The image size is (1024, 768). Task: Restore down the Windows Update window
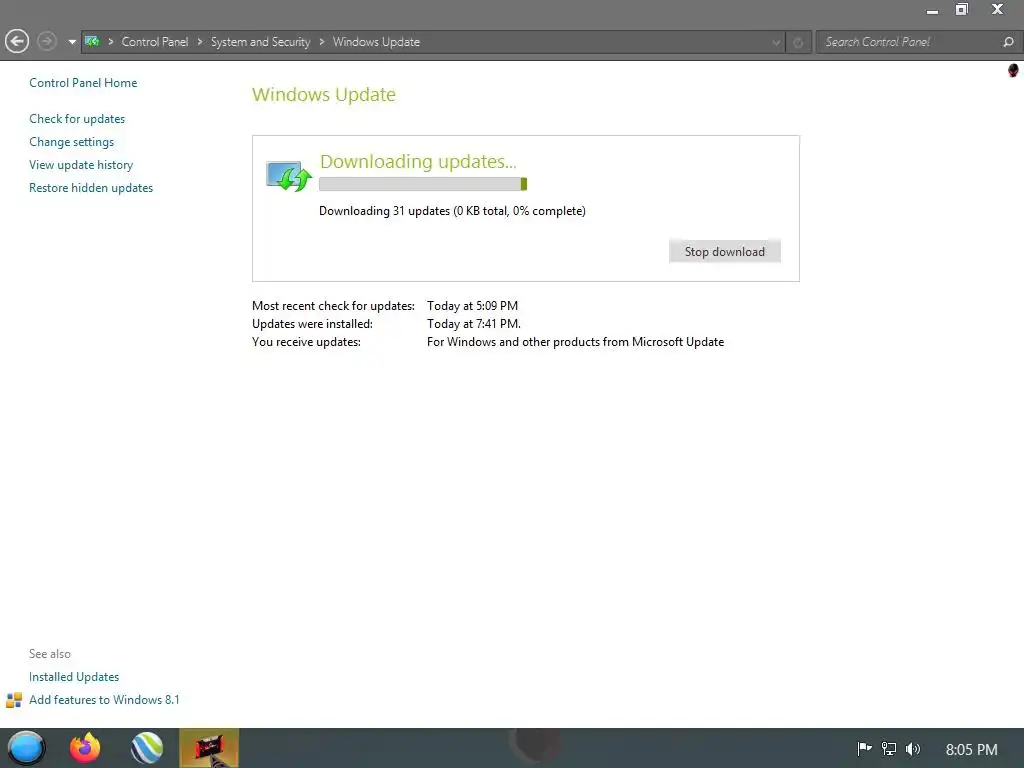click(961, 9)
